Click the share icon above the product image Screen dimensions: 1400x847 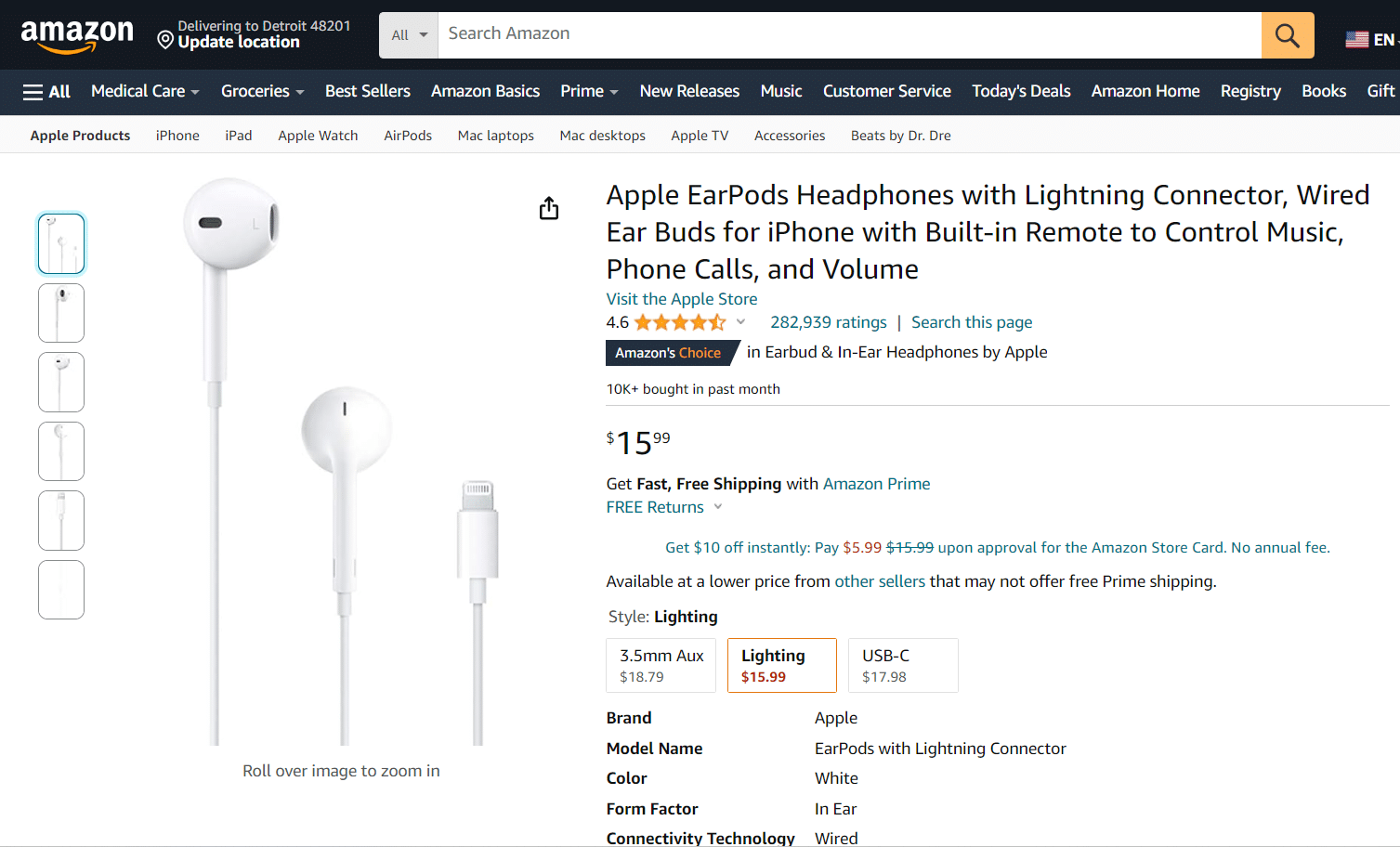click(549, 208)
